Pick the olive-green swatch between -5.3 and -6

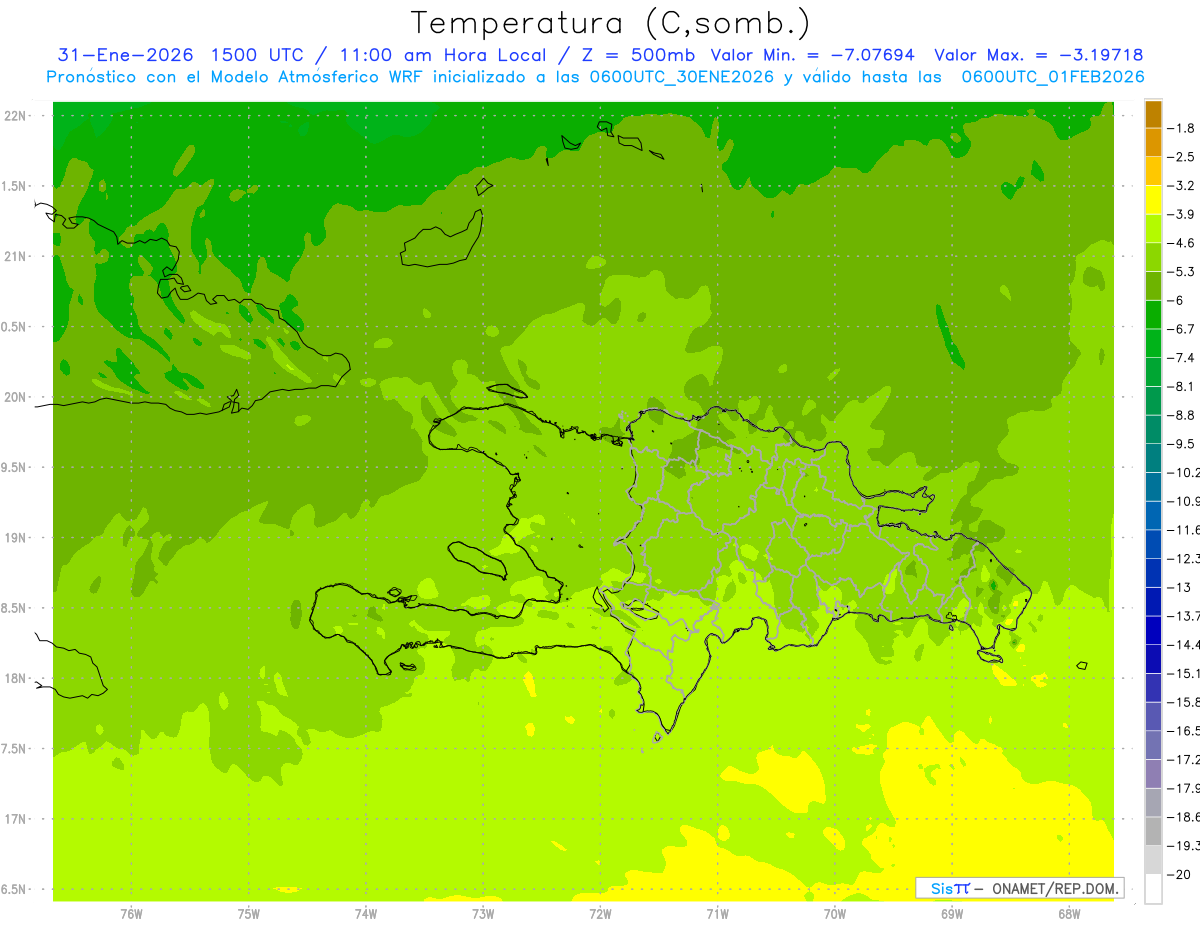pos(1153,286)
